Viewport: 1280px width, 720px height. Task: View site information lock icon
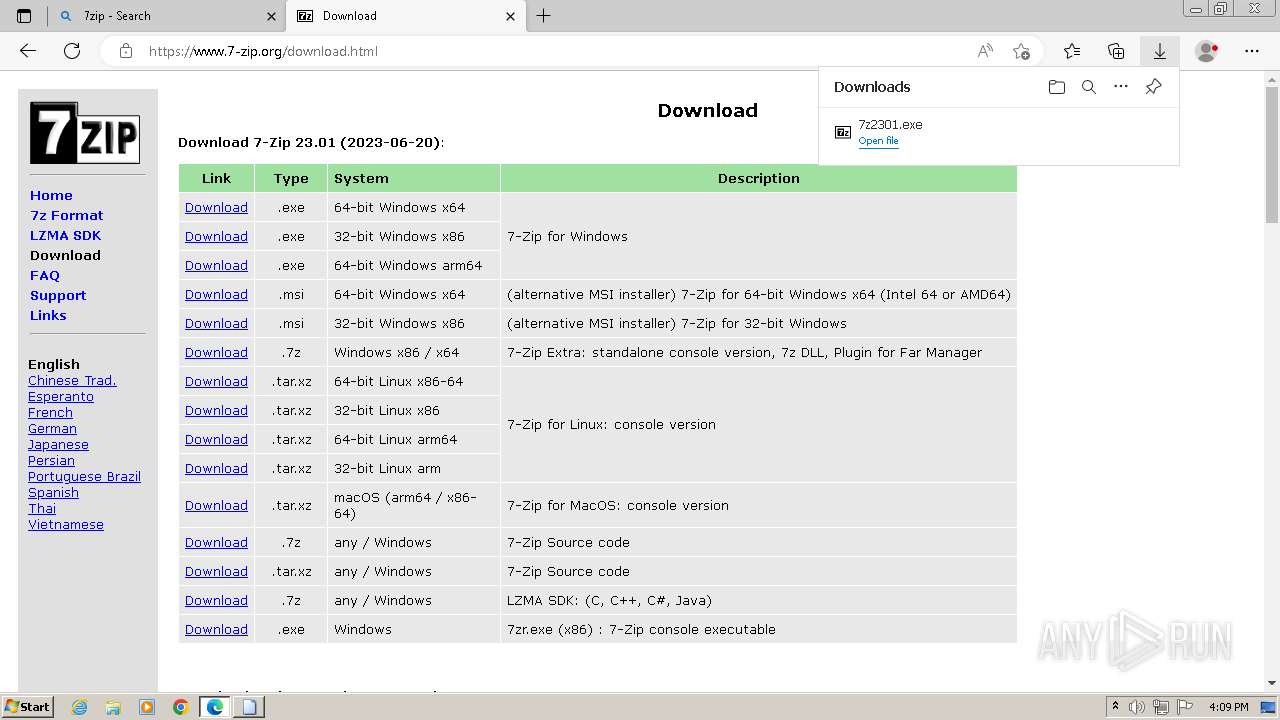point(126,51)
